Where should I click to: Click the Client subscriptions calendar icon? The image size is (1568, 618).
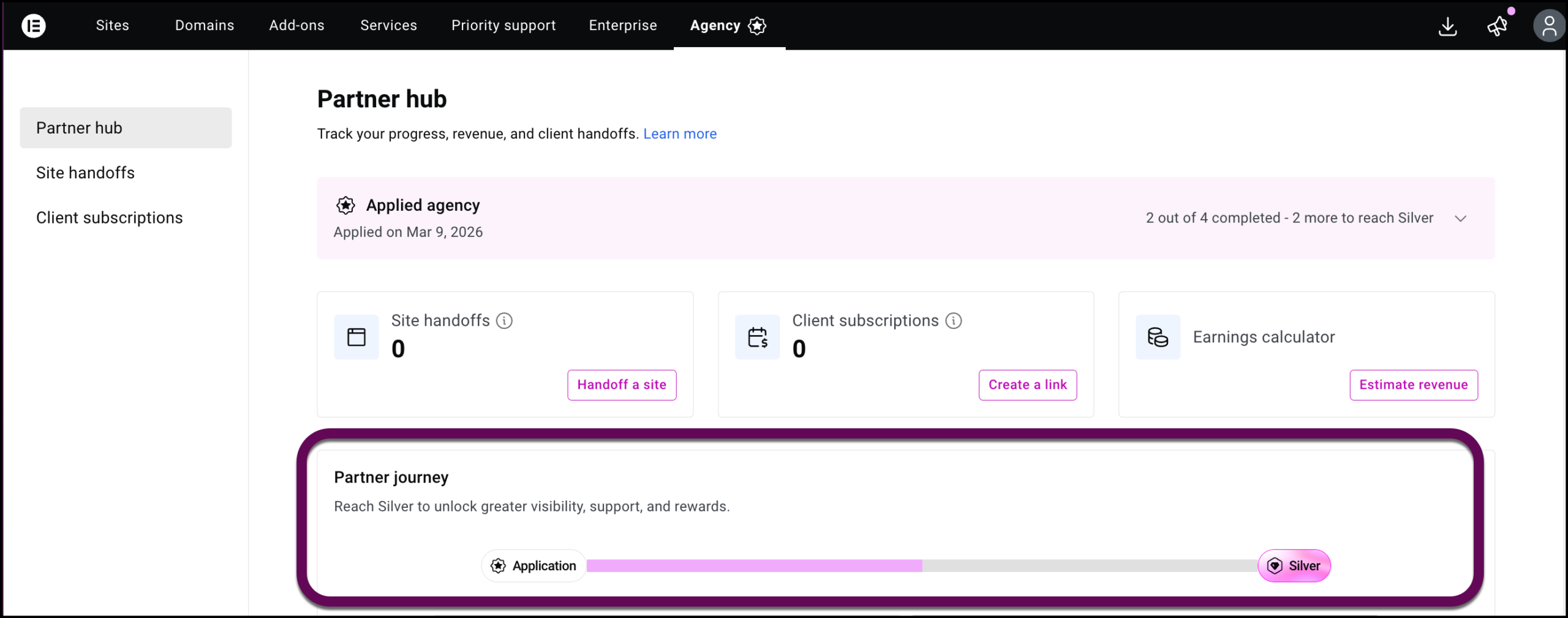click(757, 337)
